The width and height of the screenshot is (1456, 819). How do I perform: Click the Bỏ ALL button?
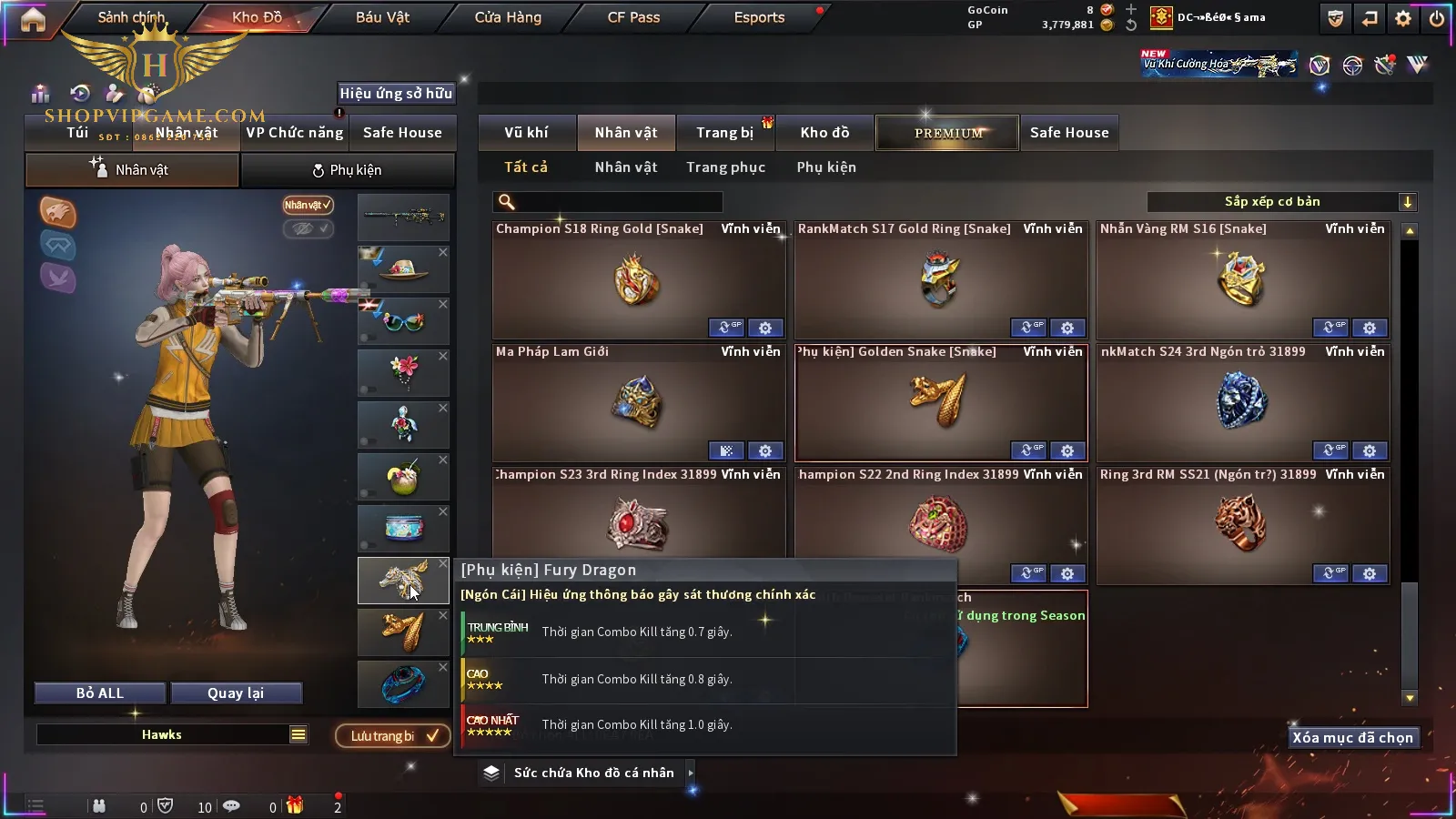(x=100, y=693)
